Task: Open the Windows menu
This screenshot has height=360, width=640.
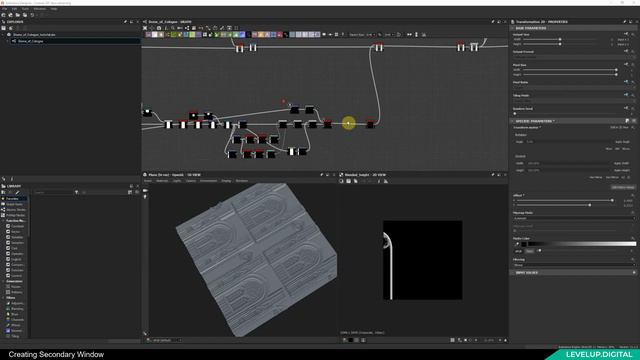Action: click(x=40, y=9)
